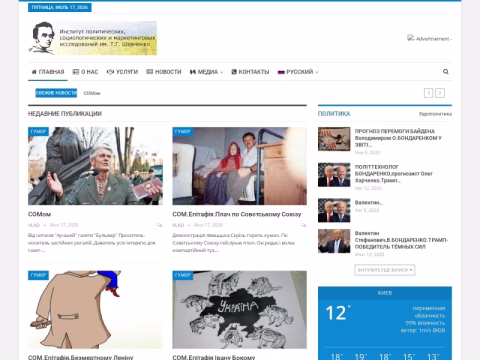Open the ГЛАВНАЯ home menu item
The width and height of the screenshot is (480, 360).
(48, 72)
